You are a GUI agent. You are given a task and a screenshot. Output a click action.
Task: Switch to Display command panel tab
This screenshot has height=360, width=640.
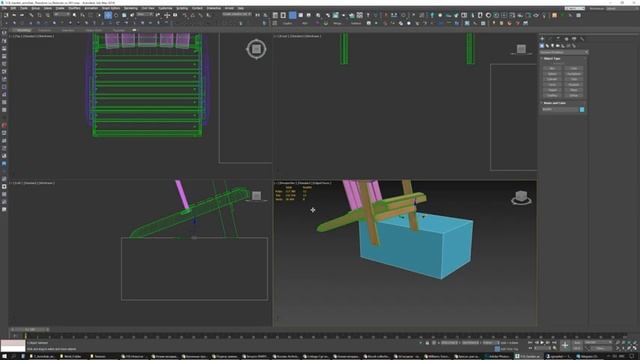coord(574,39)
